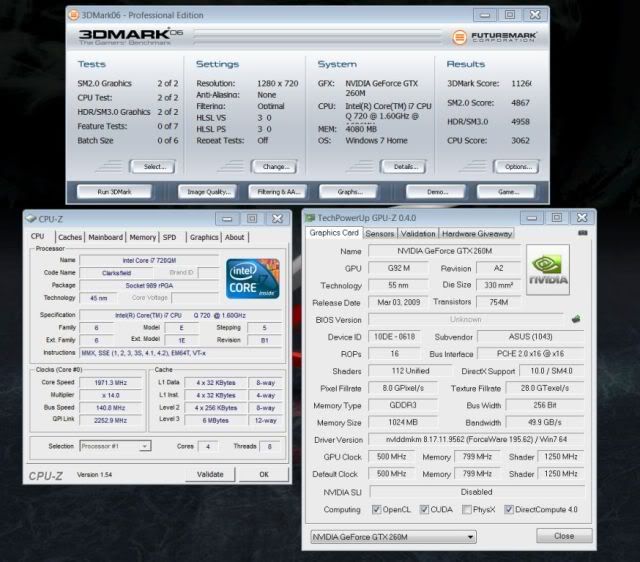The height and width of the screenshot is (562, 640).
Task: Open Filtering & AA... settings
Action: tap(277, 191)
